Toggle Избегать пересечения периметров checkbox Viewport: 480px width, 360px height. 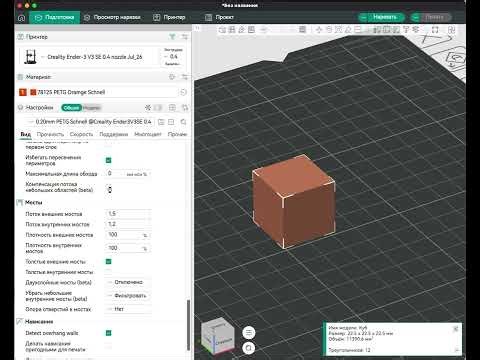108,160
